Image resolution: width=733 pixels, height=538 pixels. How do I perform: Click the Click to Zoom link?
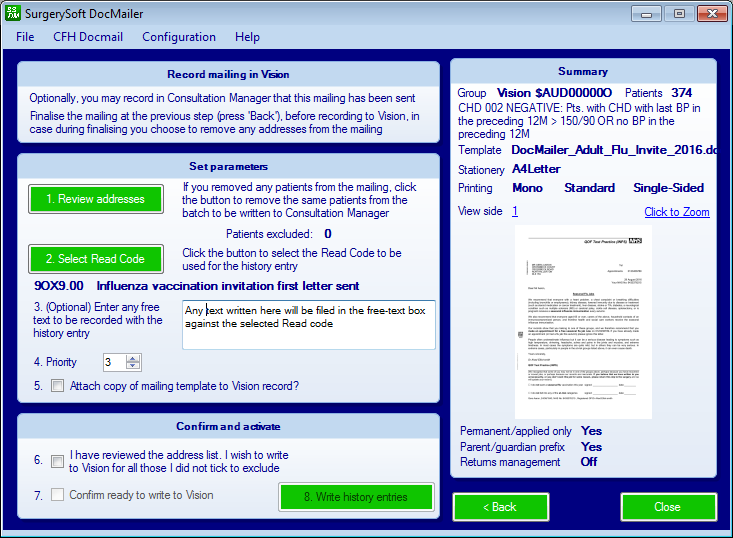click(677, 212)
